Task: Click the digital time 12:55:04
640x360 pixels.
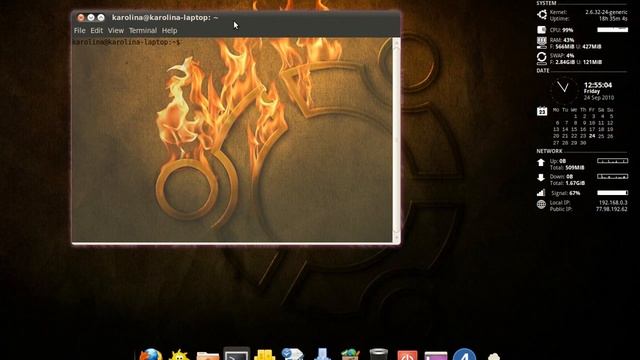Action: pos(598,85)
